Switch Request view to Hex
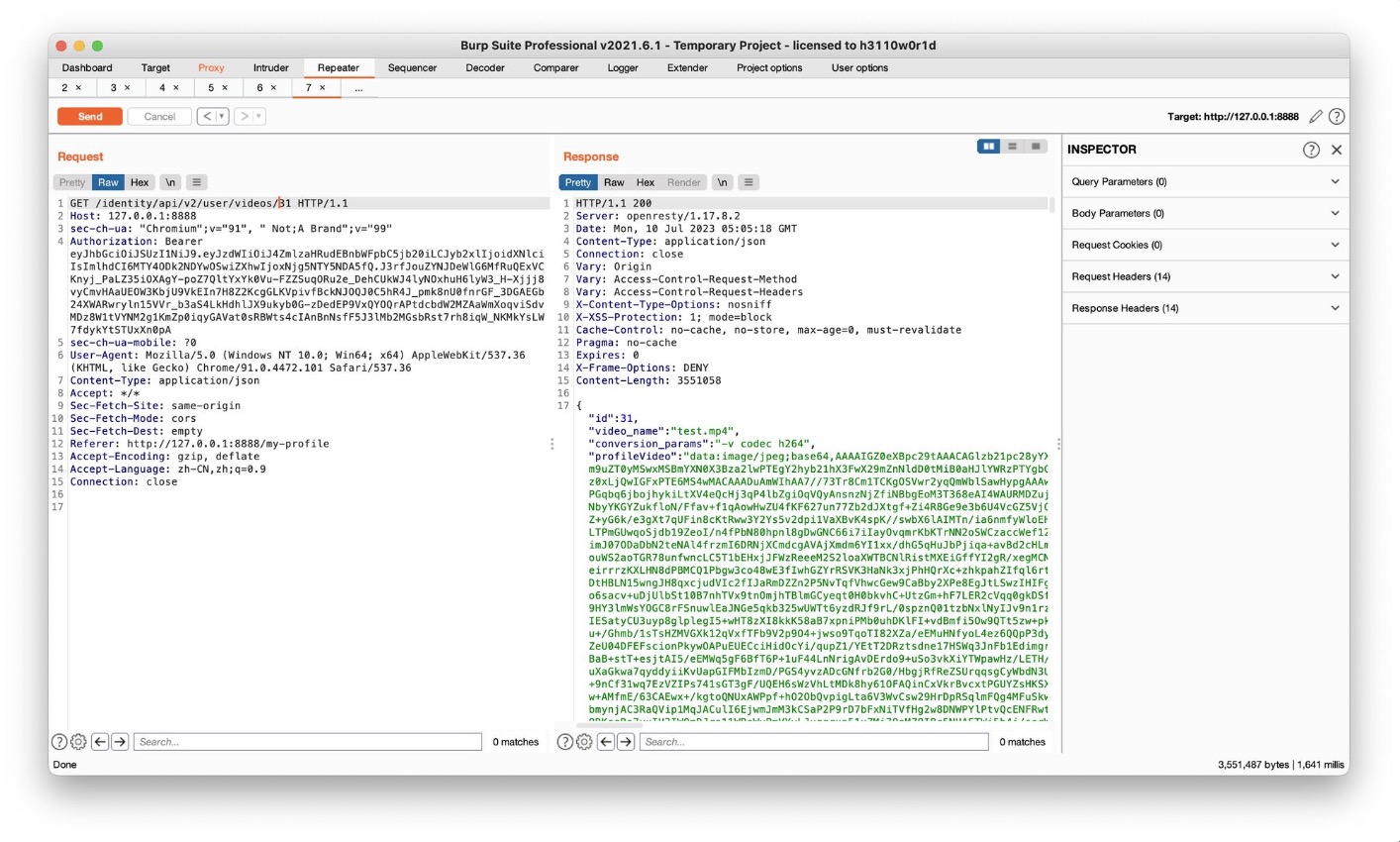 (x=140, y=182)
